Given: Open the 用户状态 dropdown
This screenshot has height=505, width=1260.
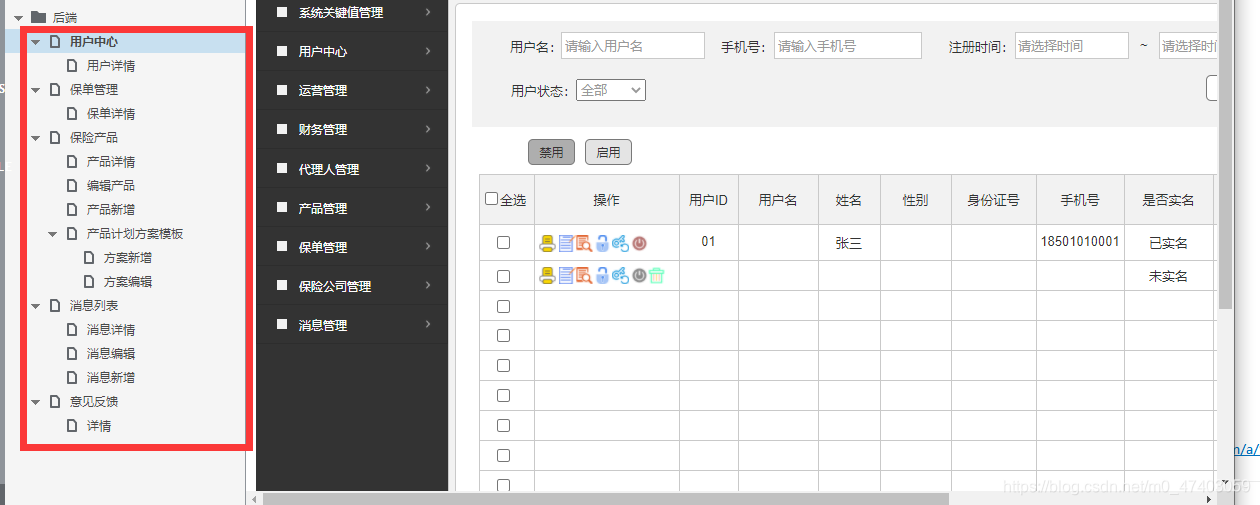Looking at the screenshot, I should (611, 90).
